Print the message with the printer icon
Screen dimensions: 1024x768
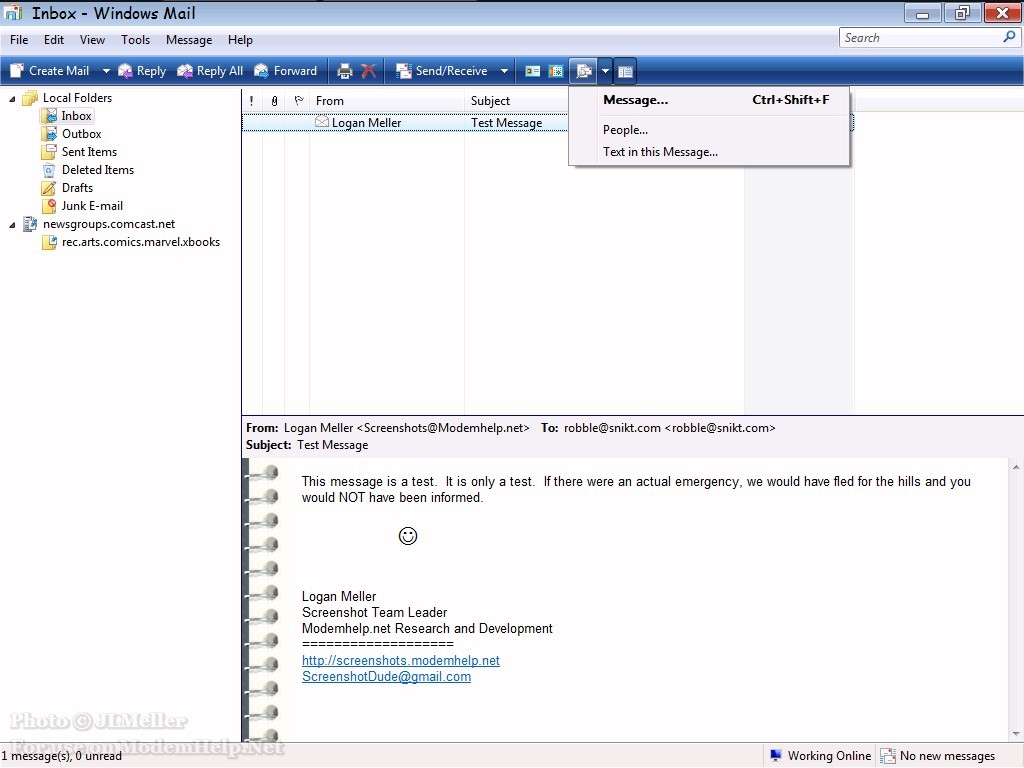(345, 71)
